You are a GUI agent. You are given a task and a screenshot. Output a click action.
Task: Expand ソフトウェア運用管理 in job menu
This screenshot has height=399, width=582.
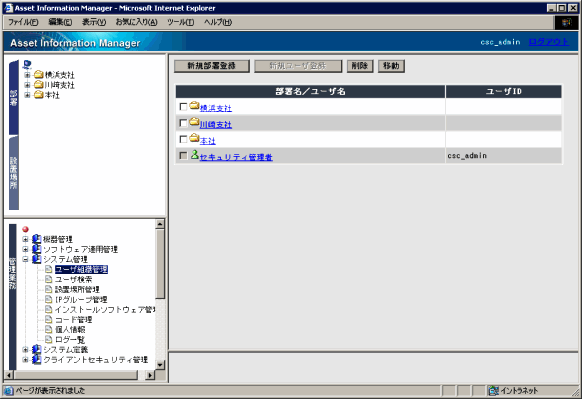[x=25, y=249]
